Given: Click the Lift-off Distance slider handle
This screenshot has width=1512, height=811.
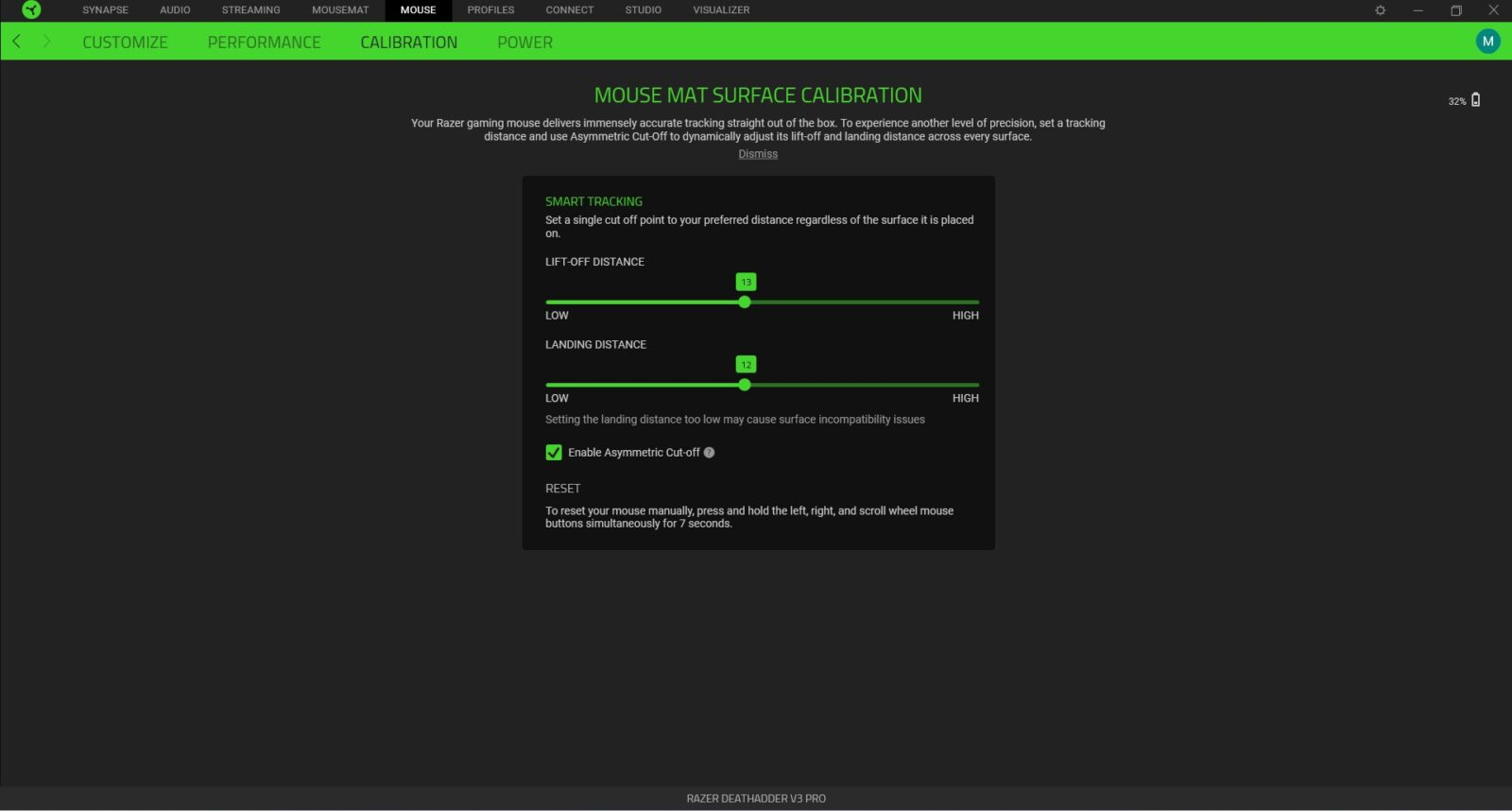Looking at the screenshot, I should [x=745, y=302].
